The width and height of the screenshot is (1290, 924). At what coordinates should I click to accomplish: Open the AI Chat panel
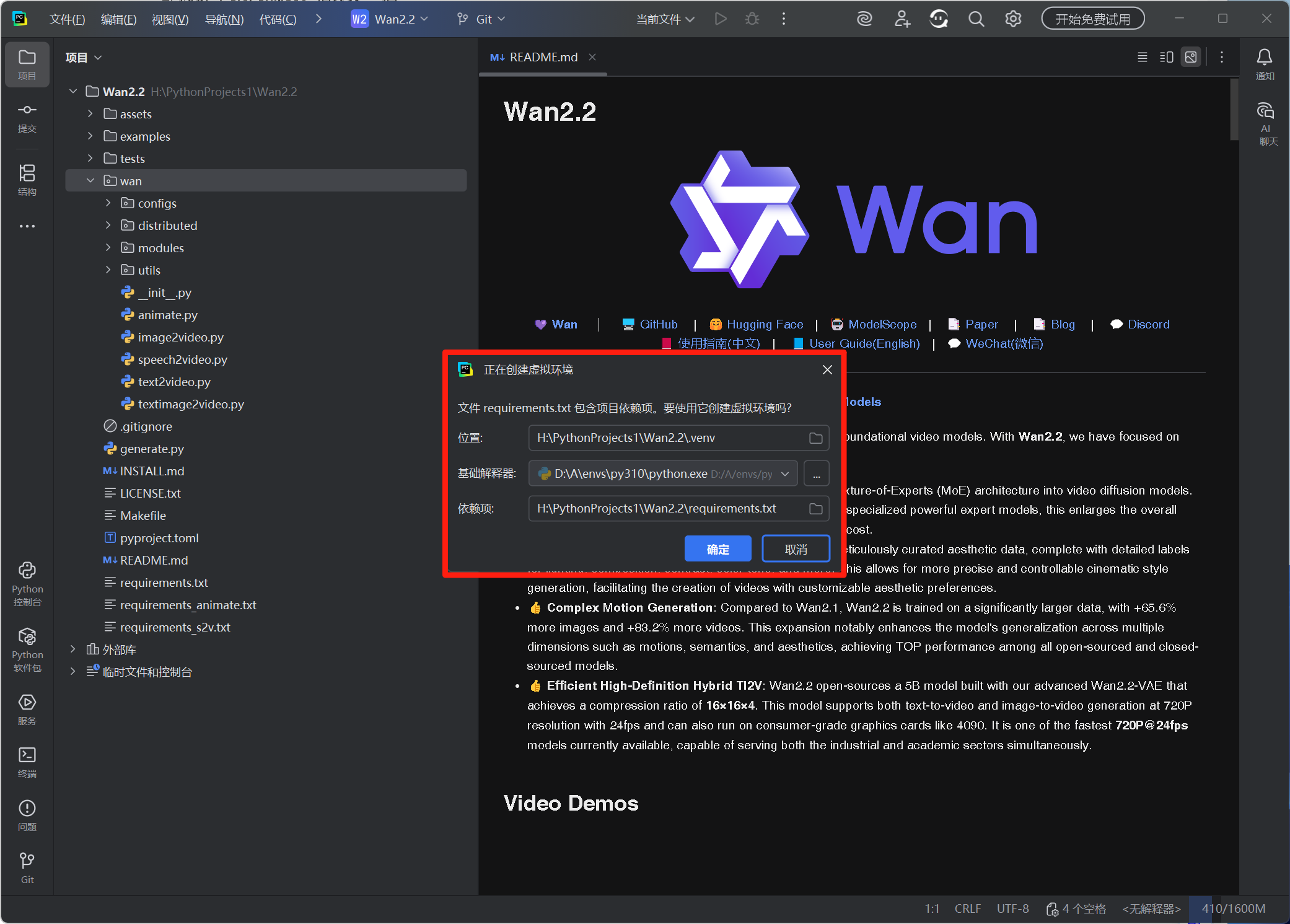pyautogui.click(x=1265, y=124)
